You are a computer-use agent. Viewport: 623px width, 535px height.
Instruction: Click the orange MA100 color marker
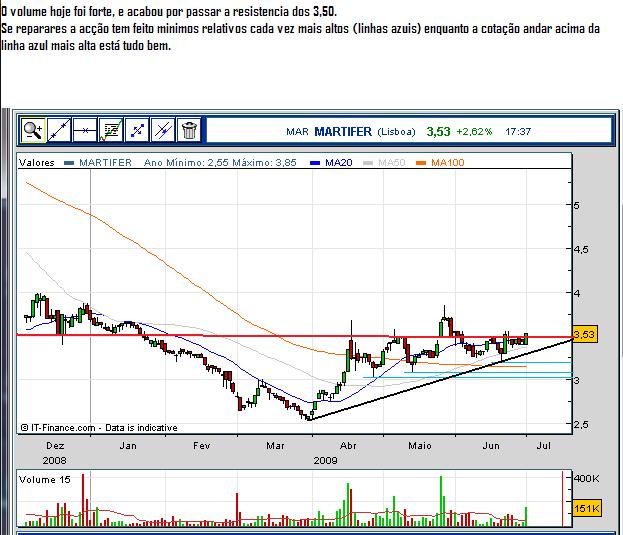(x=421, y=163)
